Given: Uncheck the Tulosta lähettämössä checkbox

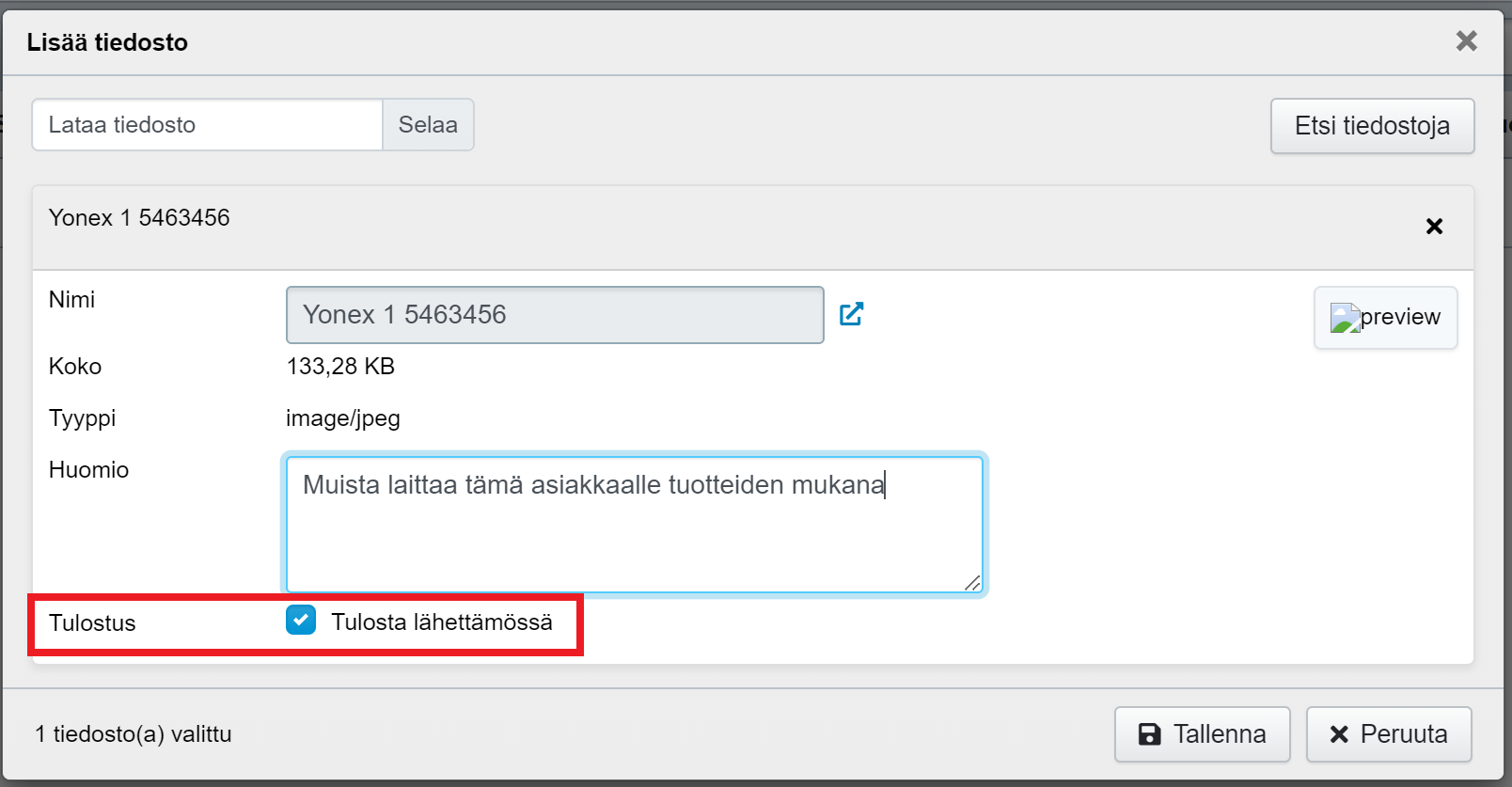Looking at the screenshot, I should 301,621.
